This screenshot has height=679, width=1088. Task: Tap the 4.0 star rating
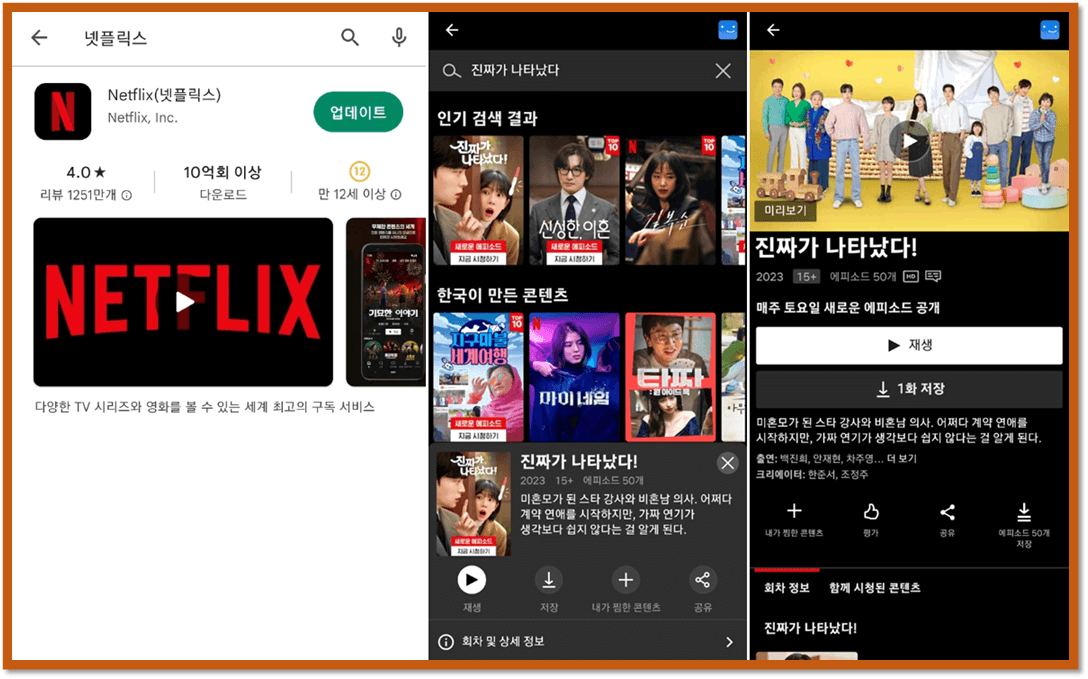tap(86, 172)
